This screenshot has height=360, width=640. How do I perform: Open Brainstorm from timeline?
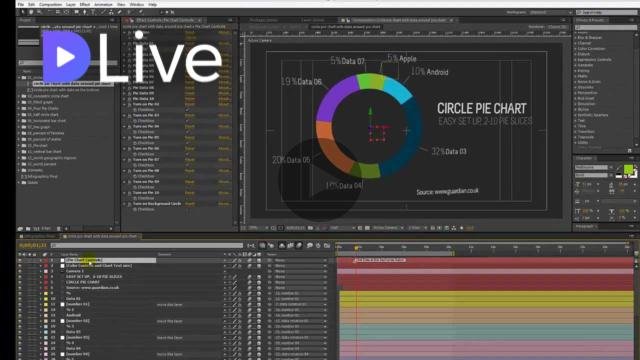pyautogui.click(x=310, y=245)
